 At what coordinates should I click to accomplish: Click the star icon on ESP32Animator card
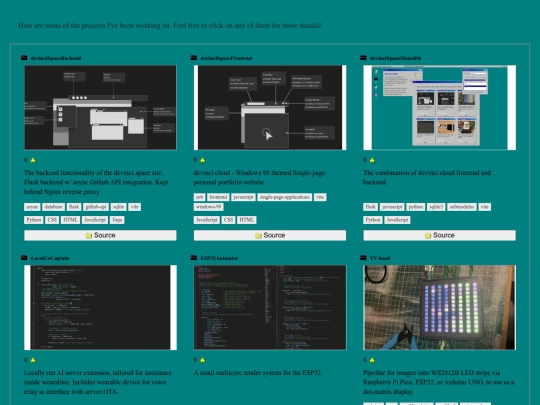pos(202,360)
